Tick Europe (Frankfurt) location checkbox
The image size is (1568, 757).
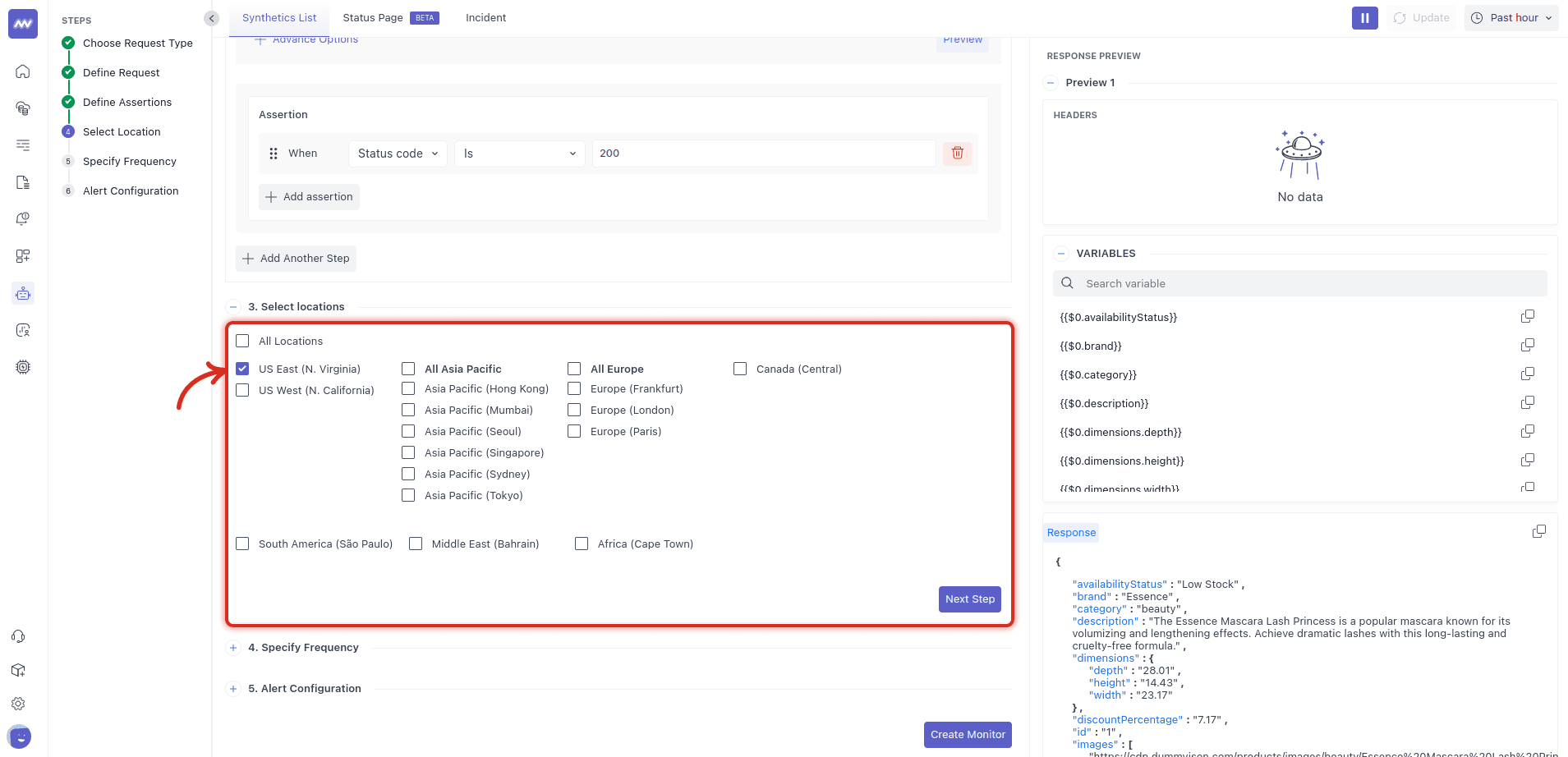coord(574,389)
